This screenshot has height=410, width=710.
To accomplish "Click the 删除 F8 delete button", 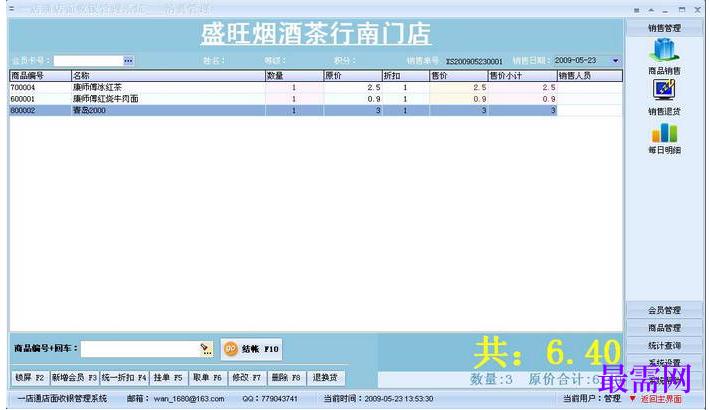I will tap(286, 377).
